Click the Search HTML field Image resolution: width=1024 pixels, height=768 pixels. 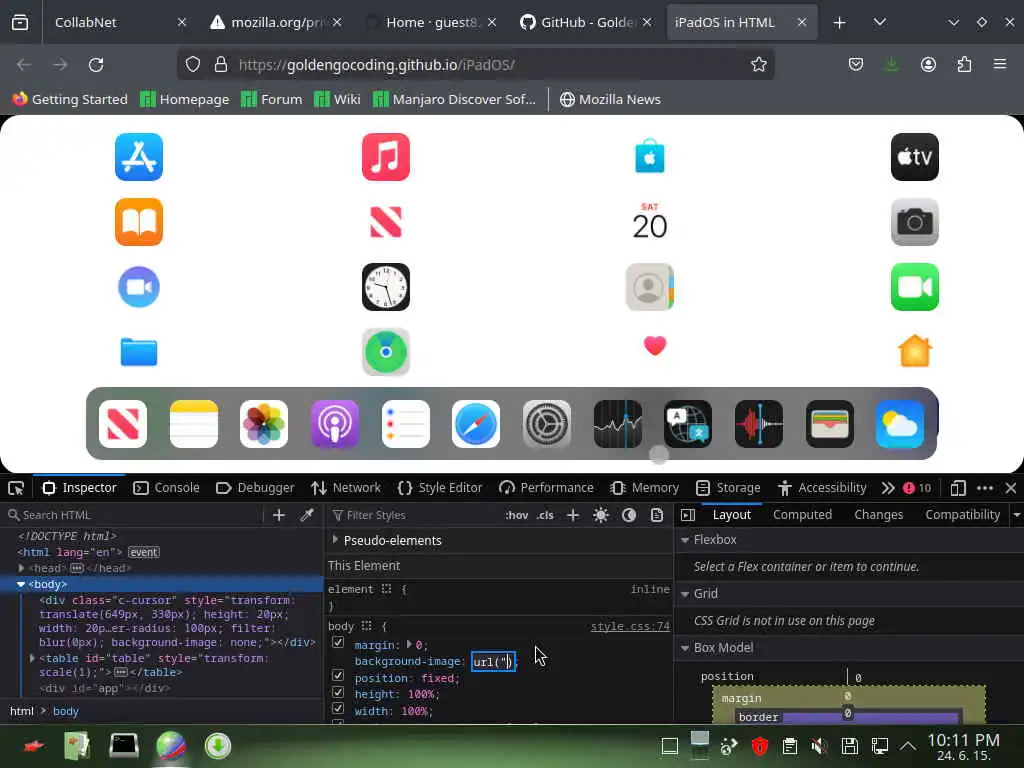(x=134, y=515)
